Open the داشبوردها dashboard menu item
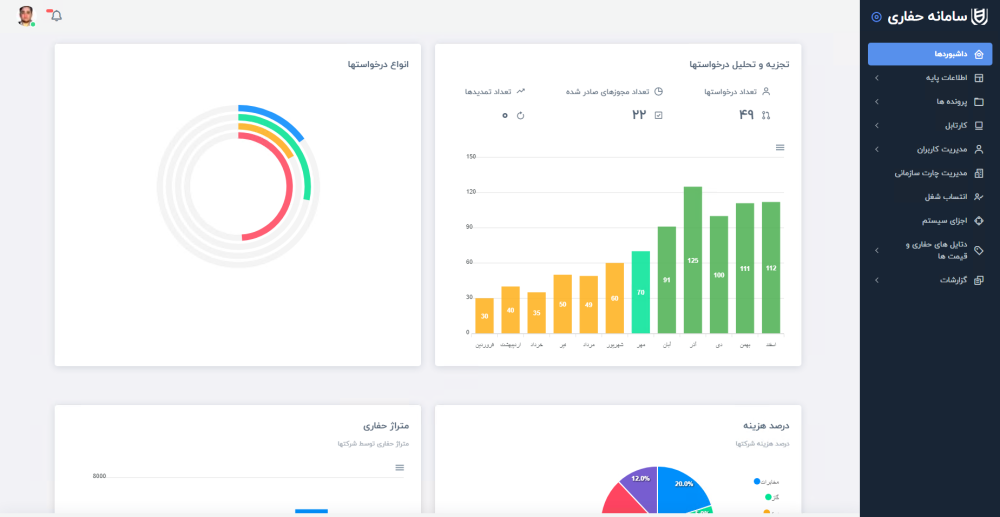The image size is (1000, 517). tap(930, 54)
